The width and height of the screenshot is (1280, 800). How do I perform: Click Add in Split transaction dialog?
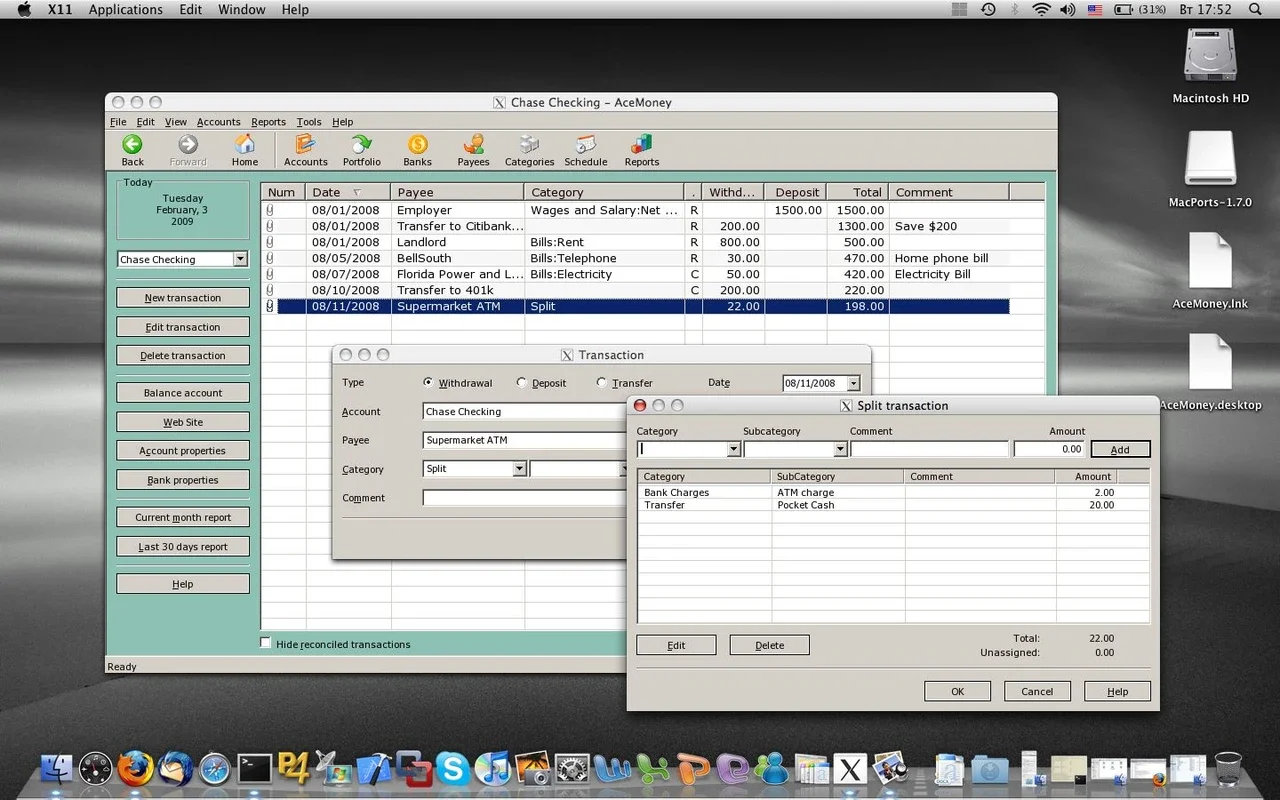(1120, 449)
